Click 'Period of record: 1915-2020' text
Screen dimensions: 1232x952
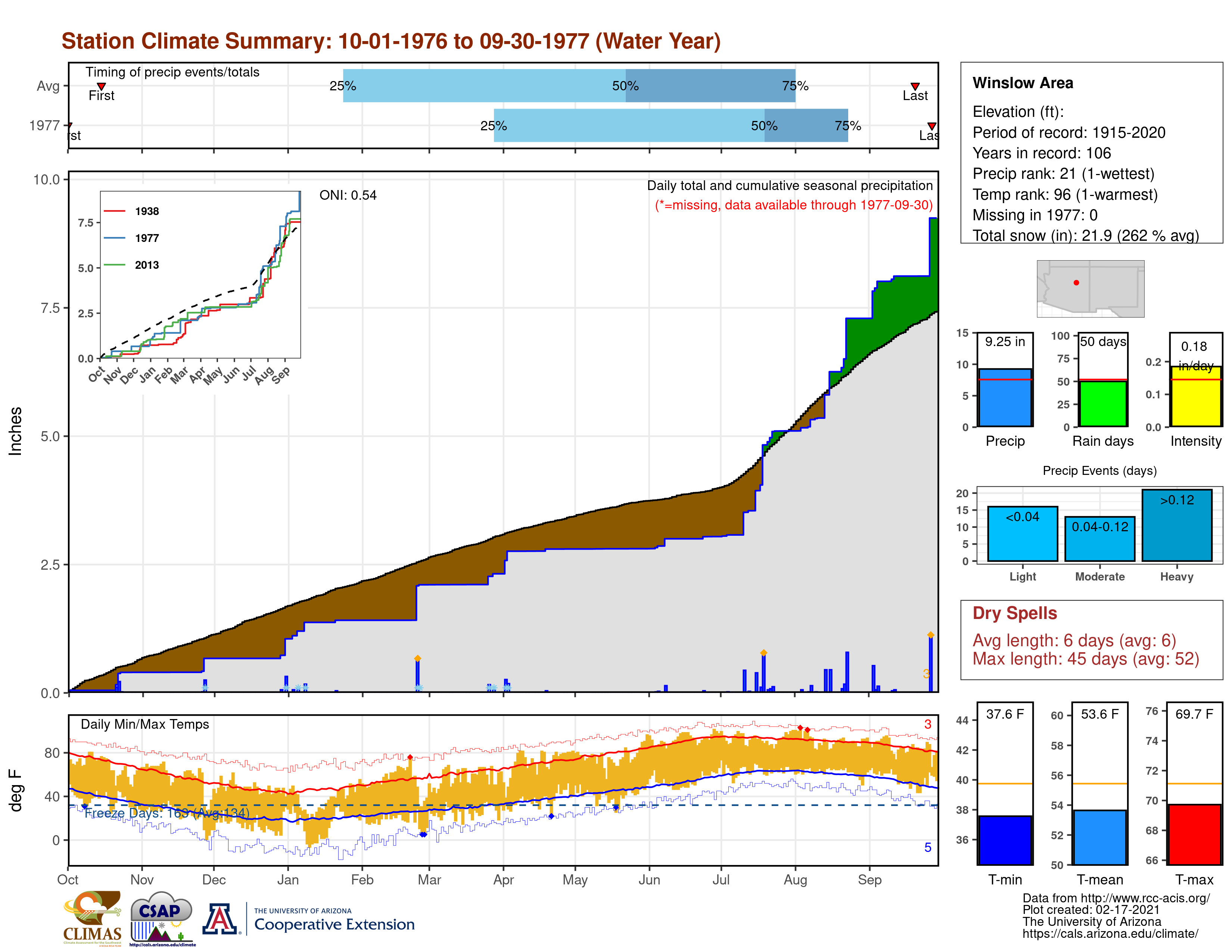(1069, 133)
